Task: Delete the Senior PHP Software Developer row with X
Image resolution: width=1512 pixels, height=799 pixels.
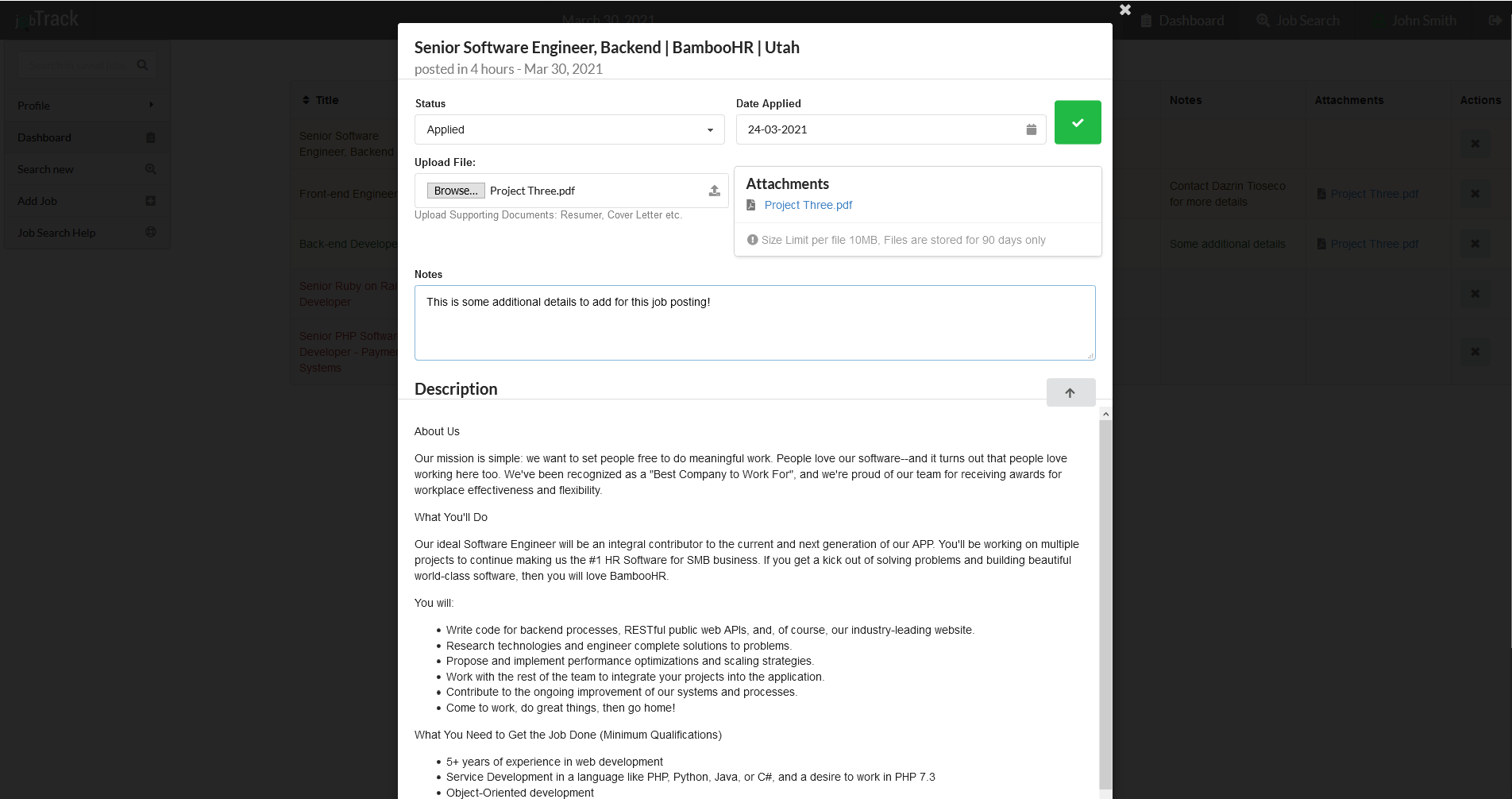Action: pos(1475,352)
